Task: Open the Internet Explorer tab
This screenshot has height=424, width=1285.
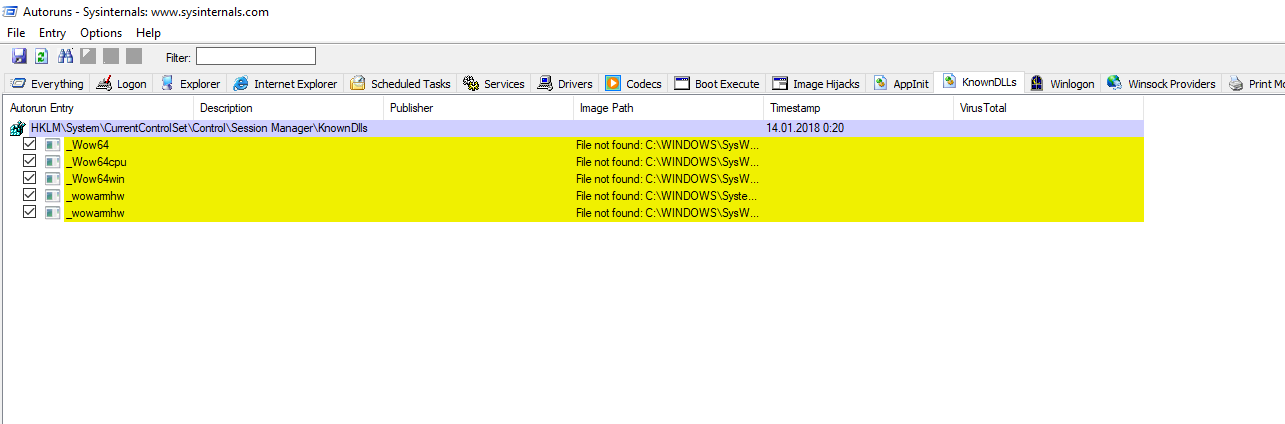Action: (x=285, y=84)
